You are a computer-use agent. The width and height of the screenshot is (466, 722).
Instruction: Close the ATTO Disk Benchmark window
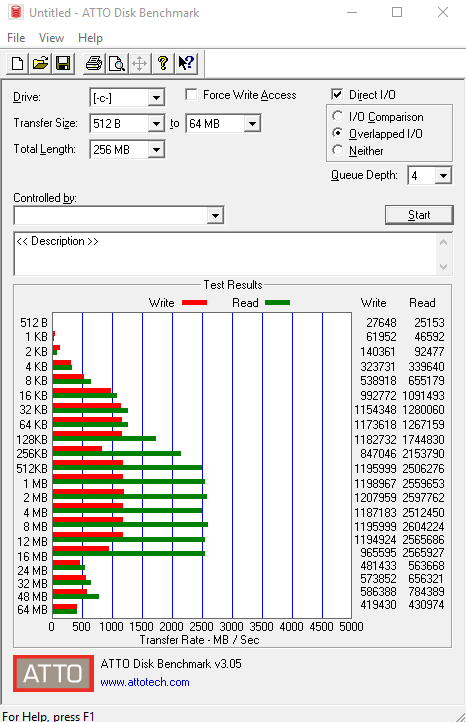443,12
